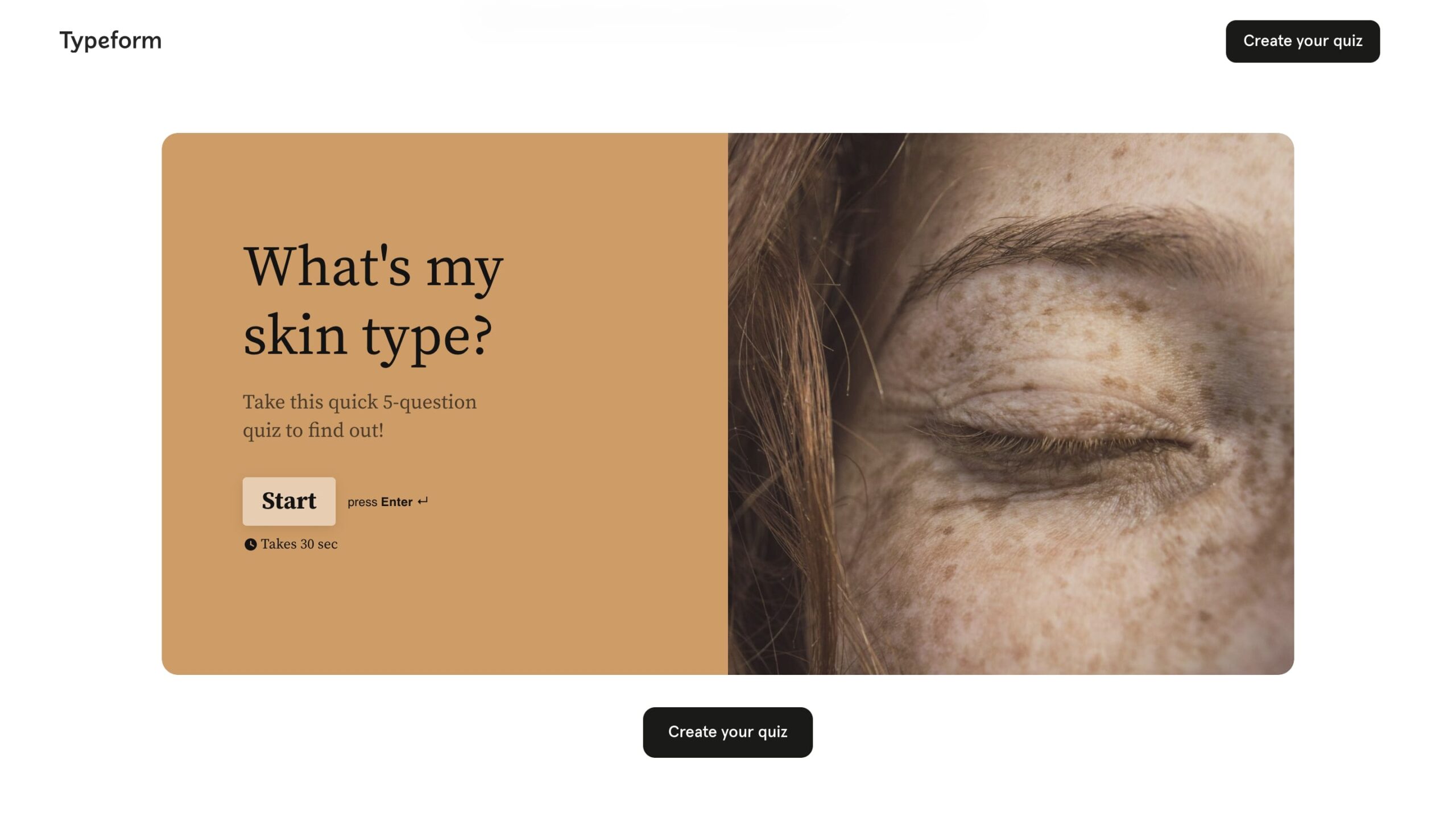Viewport: 1456px width, 821px height.
Task: Click the 'press Enter' hint text
Action: coord(380,501)
